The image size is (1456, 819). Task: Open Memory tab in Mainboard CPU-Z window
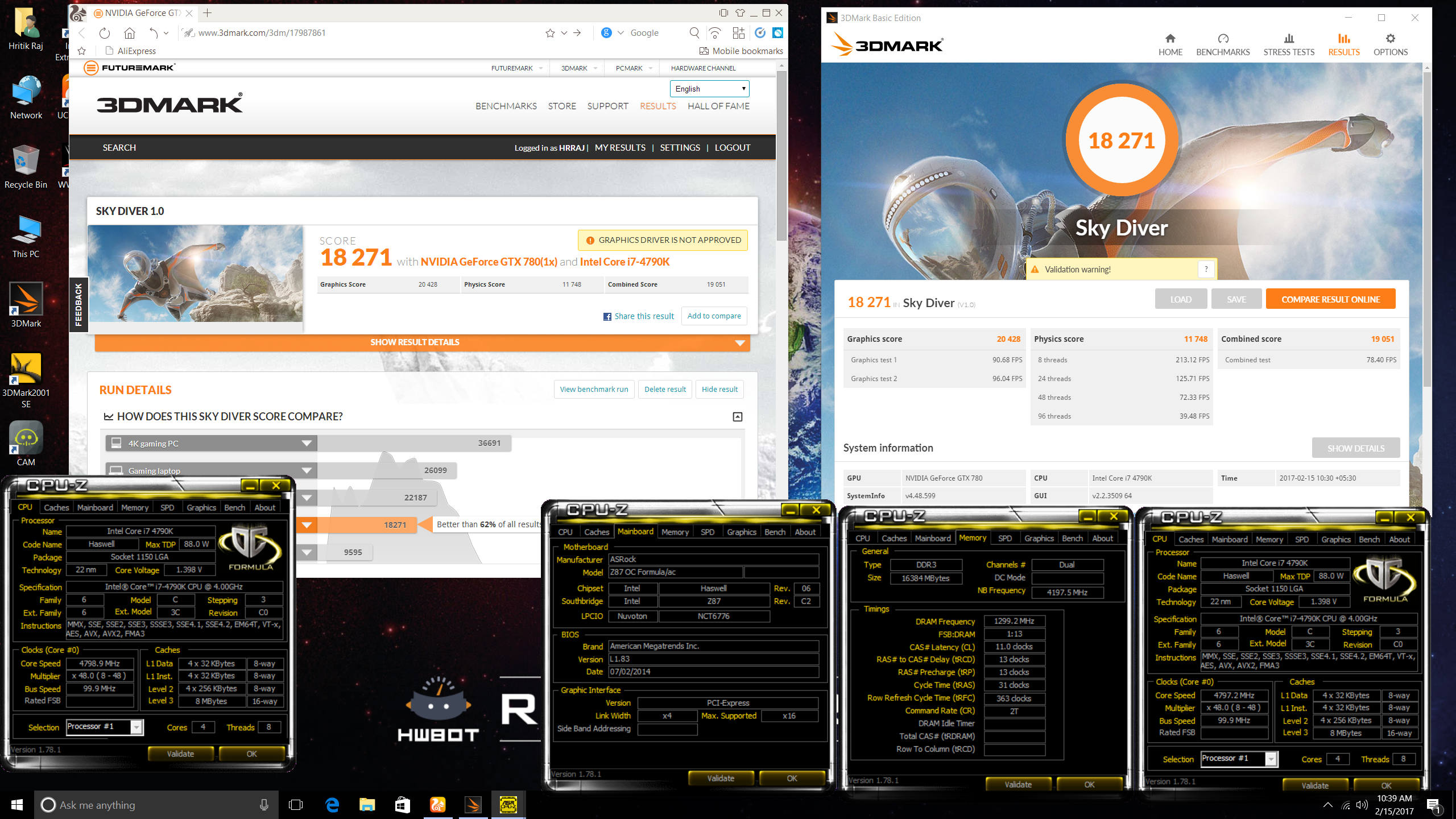[x=675, y=532]
